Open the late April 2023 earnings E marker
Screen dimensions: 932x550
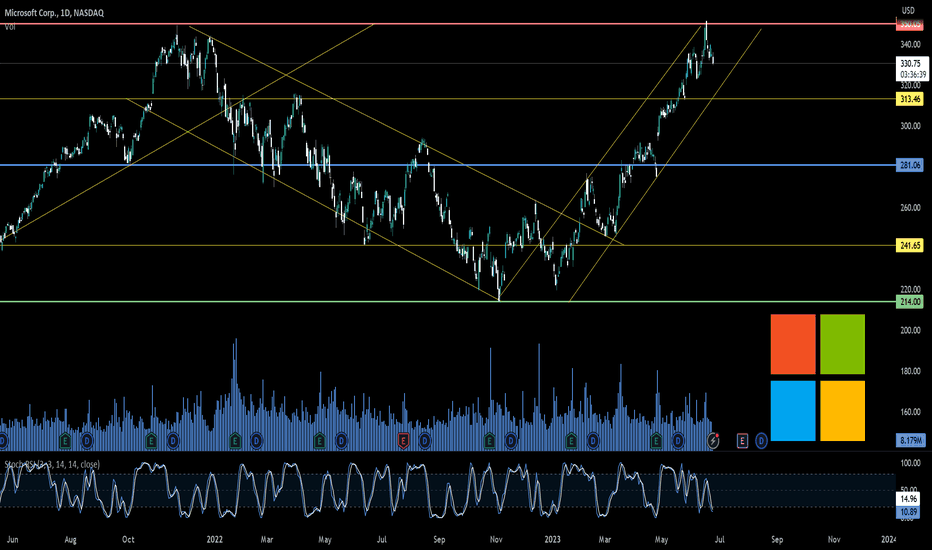tap(656, 441)
